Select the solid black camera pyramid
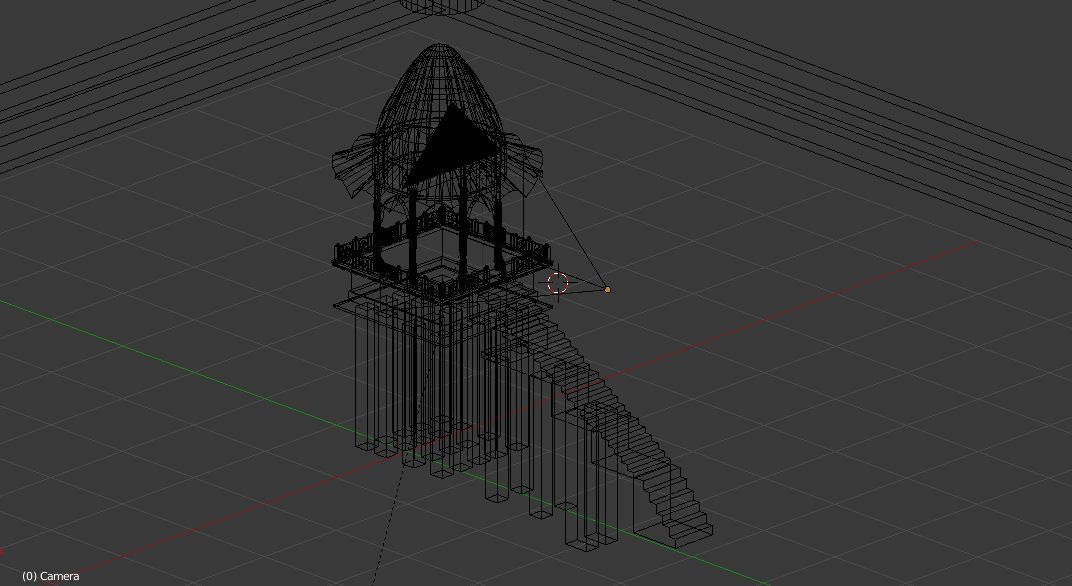1072x586 pixels. (454, 145)
